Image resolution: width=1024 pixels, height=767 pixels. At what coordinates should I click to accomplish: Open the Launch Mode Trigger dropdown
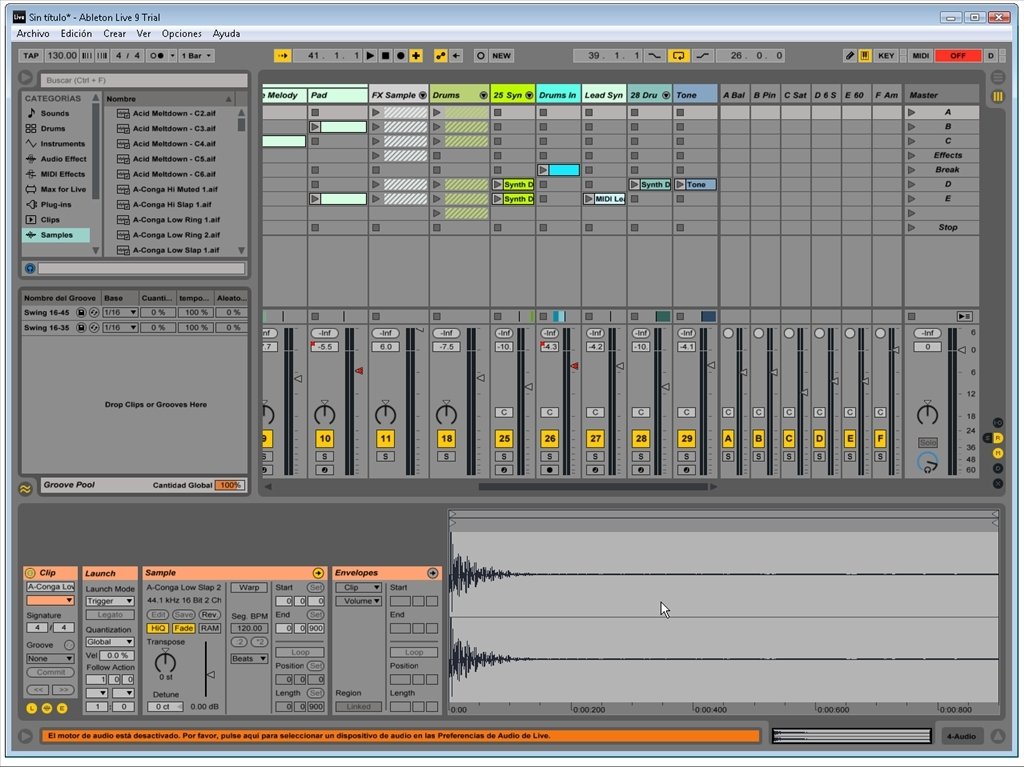(x=110, y=601)
